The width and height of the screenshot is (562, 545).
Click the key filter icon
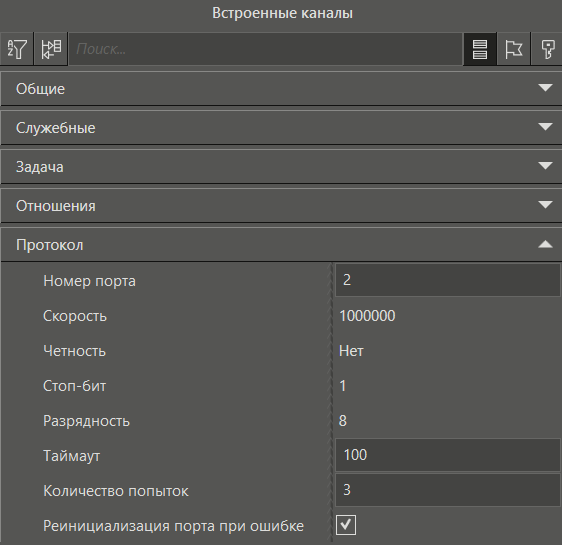pos(547,49)
